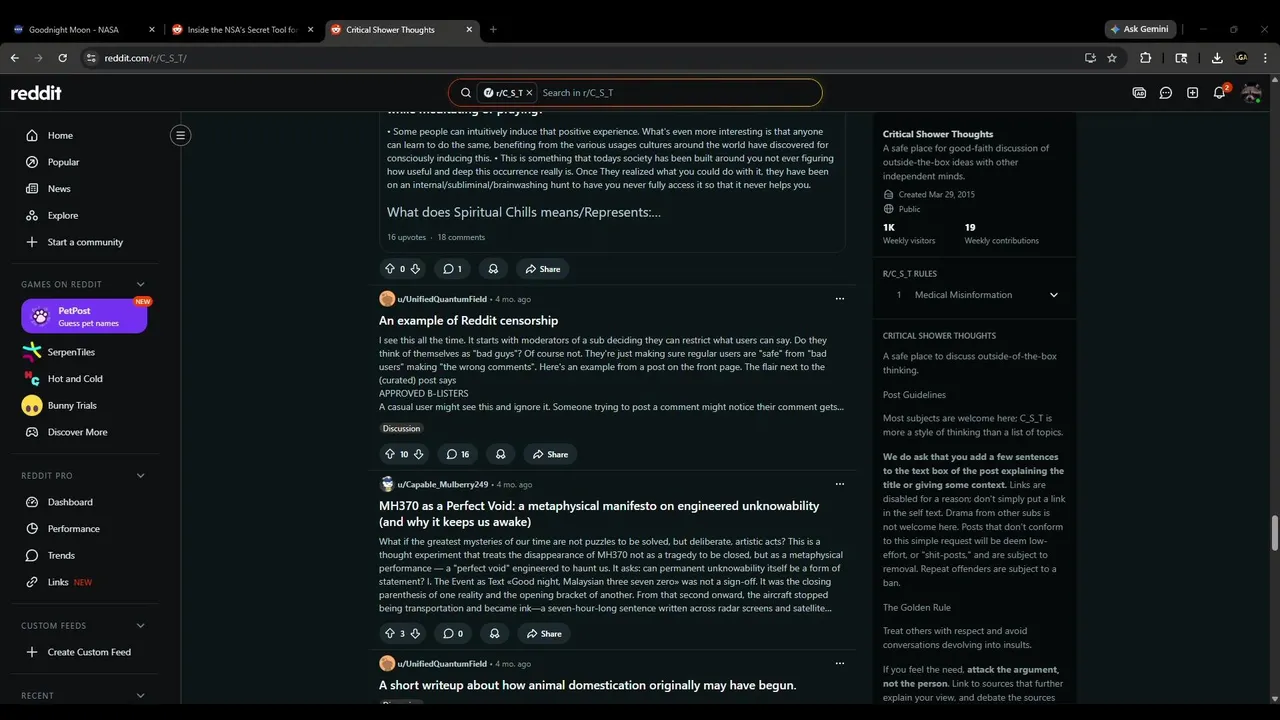This screenshot has width=1280, height=720.
Task: Reload the page in browser toolbar
Action: tap(62, 58)
